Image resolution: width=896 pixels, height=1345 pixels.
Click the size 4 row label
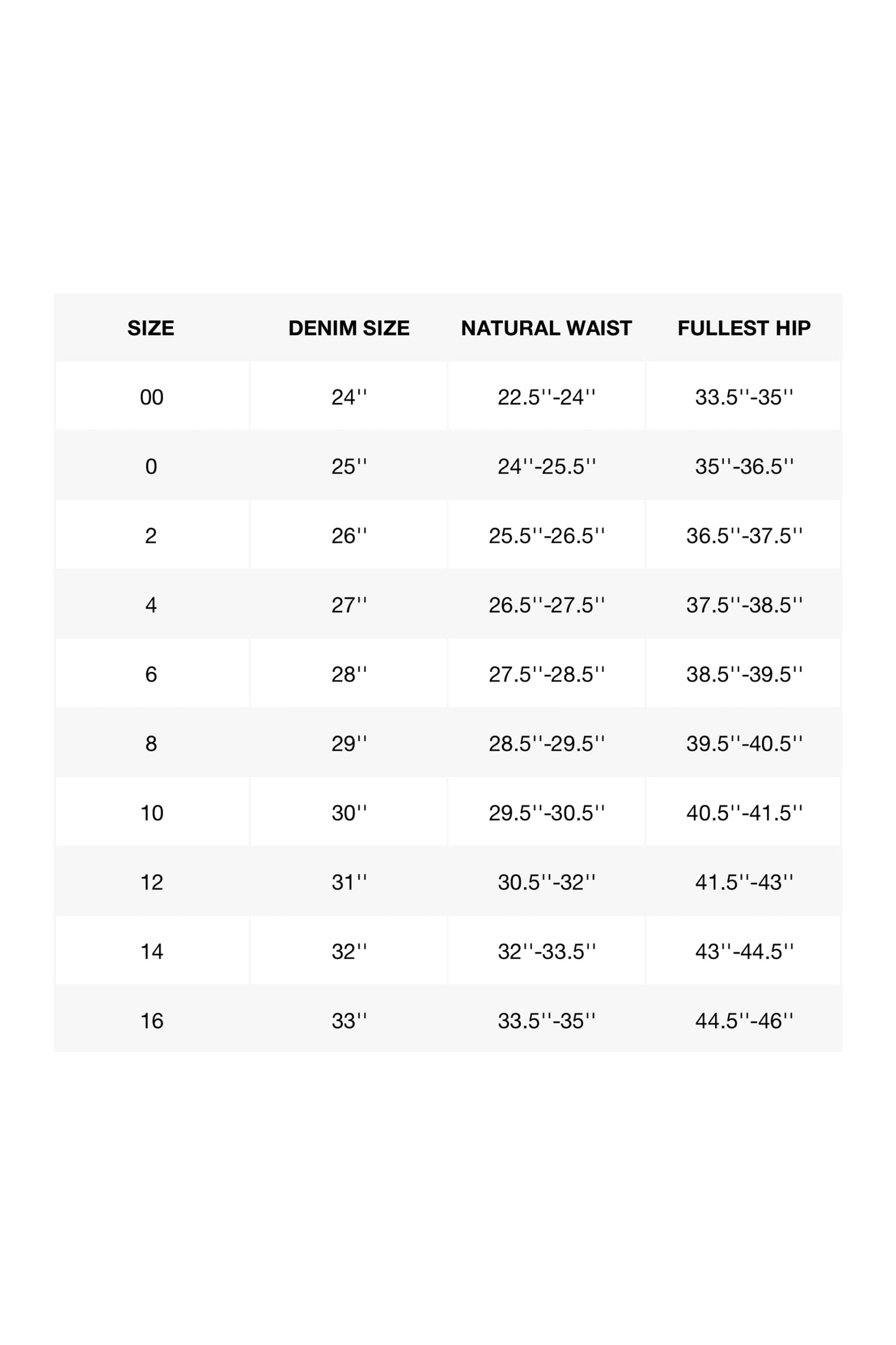(151, 605)
